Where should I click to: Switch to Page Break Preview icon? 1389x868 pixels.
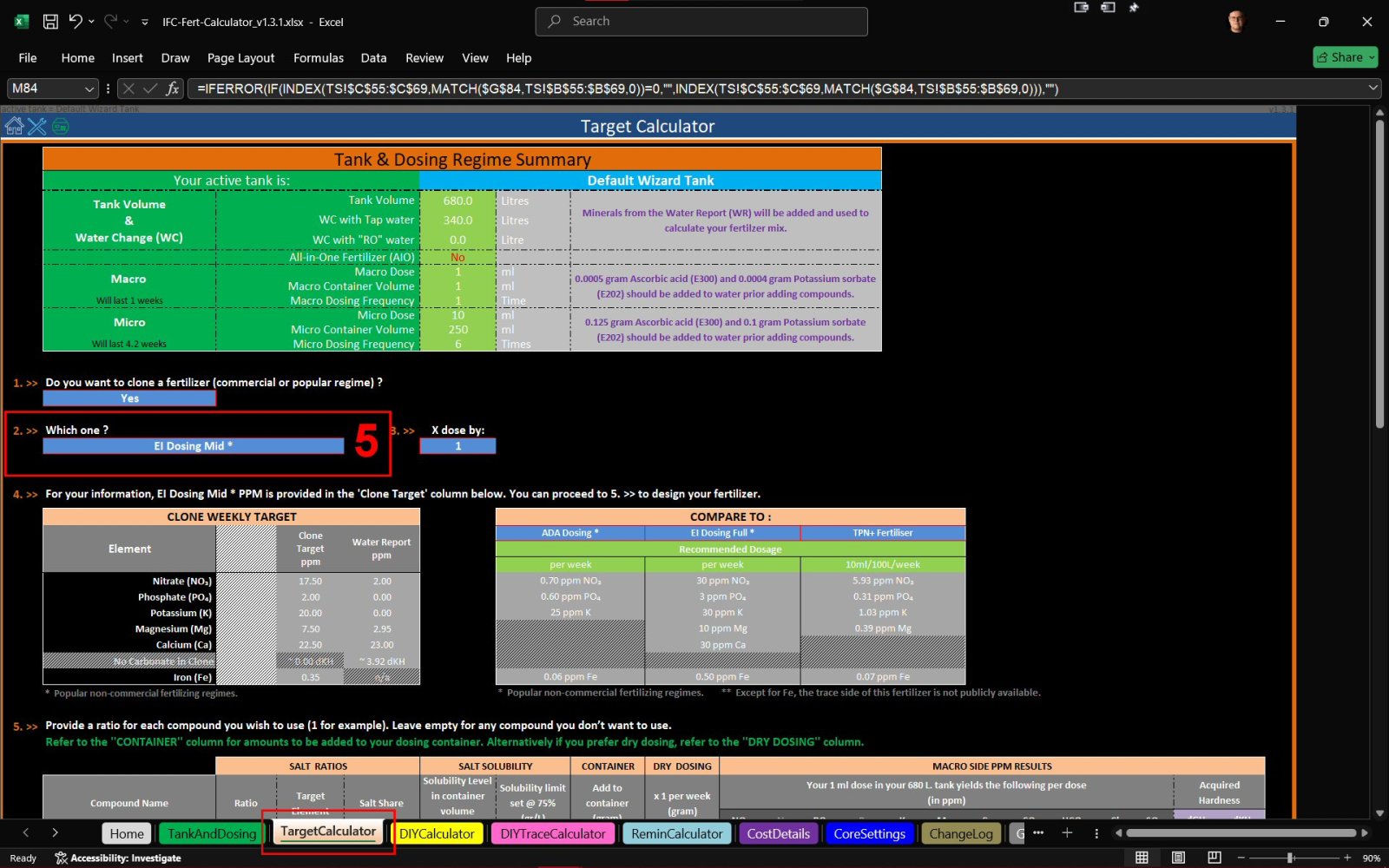point(1214,858)
